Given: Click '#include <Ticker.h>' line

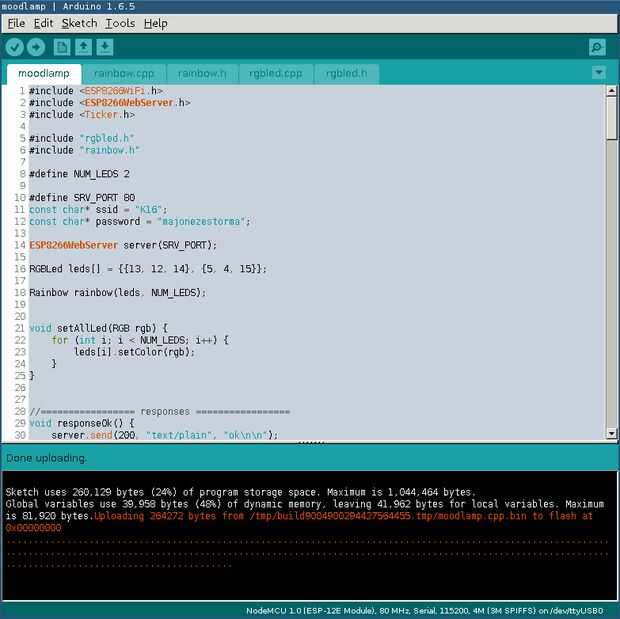Looking at the screenshot, I should 82,115.
